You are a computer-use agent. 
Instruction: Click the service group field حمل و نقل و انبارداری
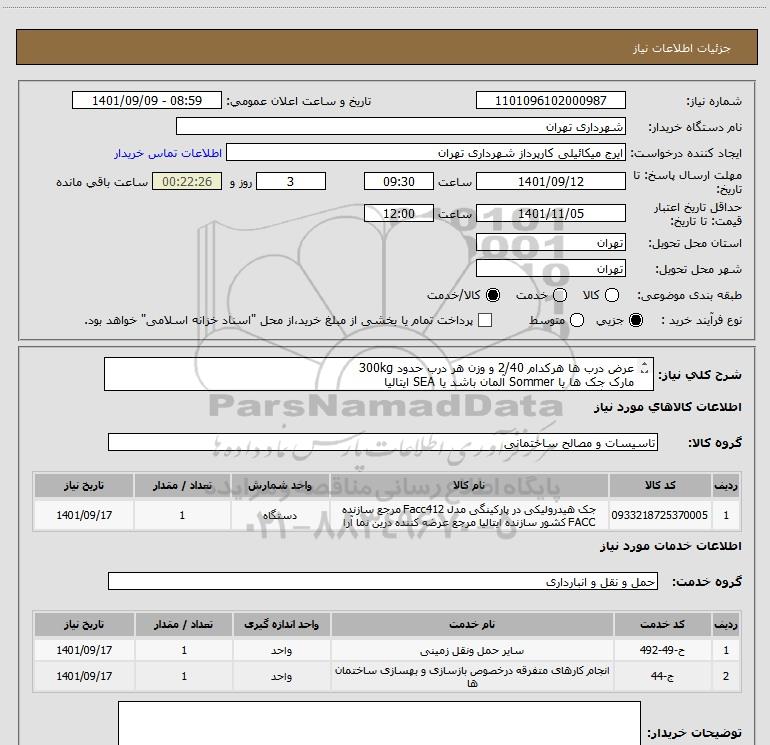click(383, 581)
